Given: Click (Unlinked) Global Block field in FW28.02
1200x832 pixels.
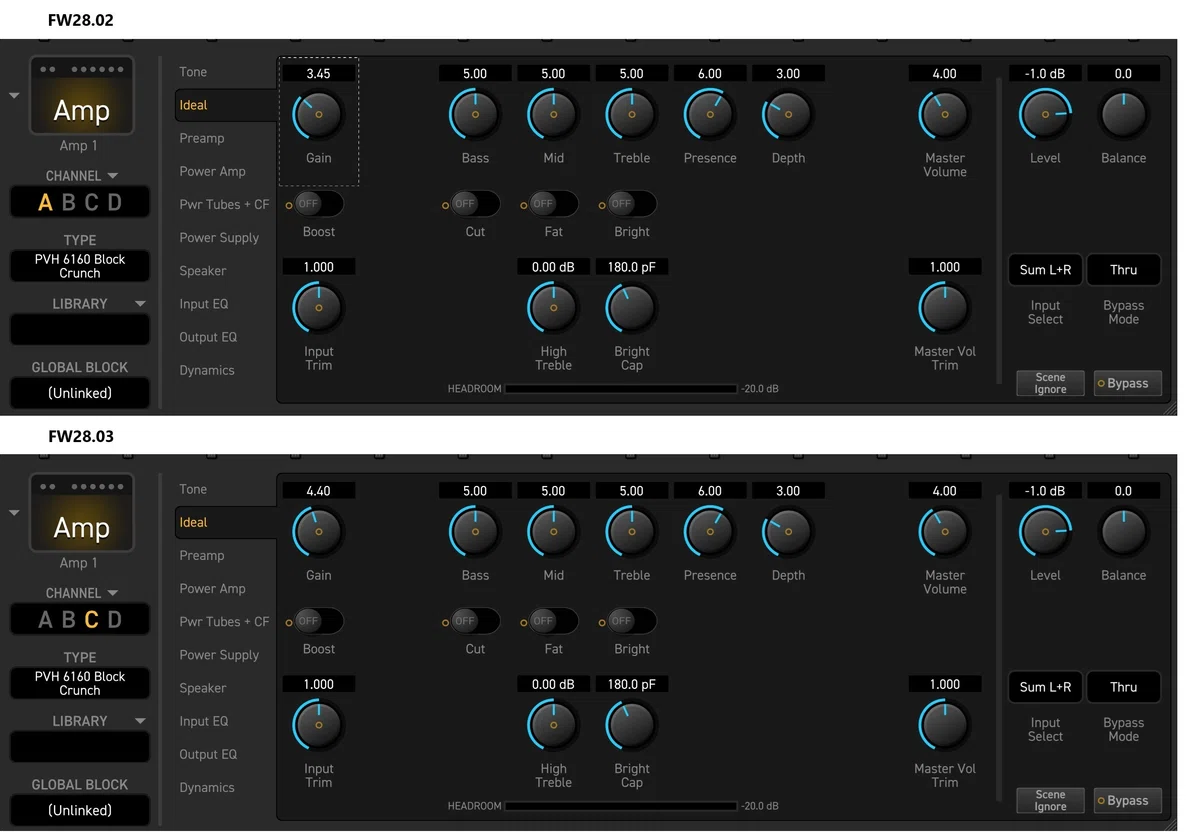Looking at the screenshot, I should (80, 393).
